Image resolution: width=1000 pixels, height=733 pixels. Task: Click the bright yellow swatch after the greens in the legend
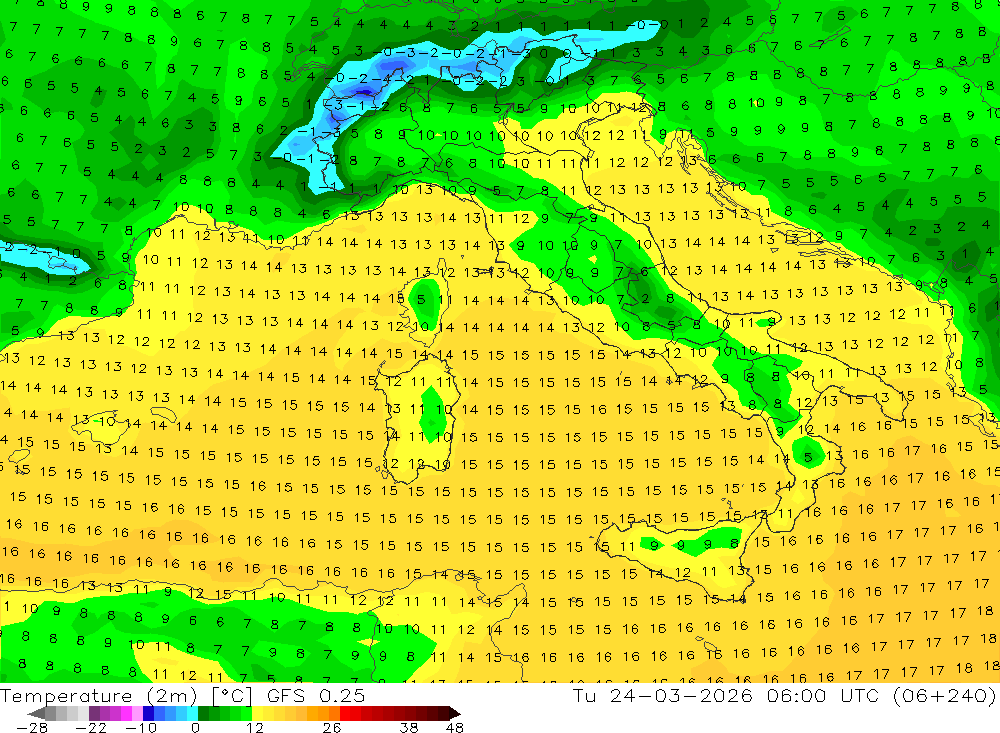click(x=258, y=714)
